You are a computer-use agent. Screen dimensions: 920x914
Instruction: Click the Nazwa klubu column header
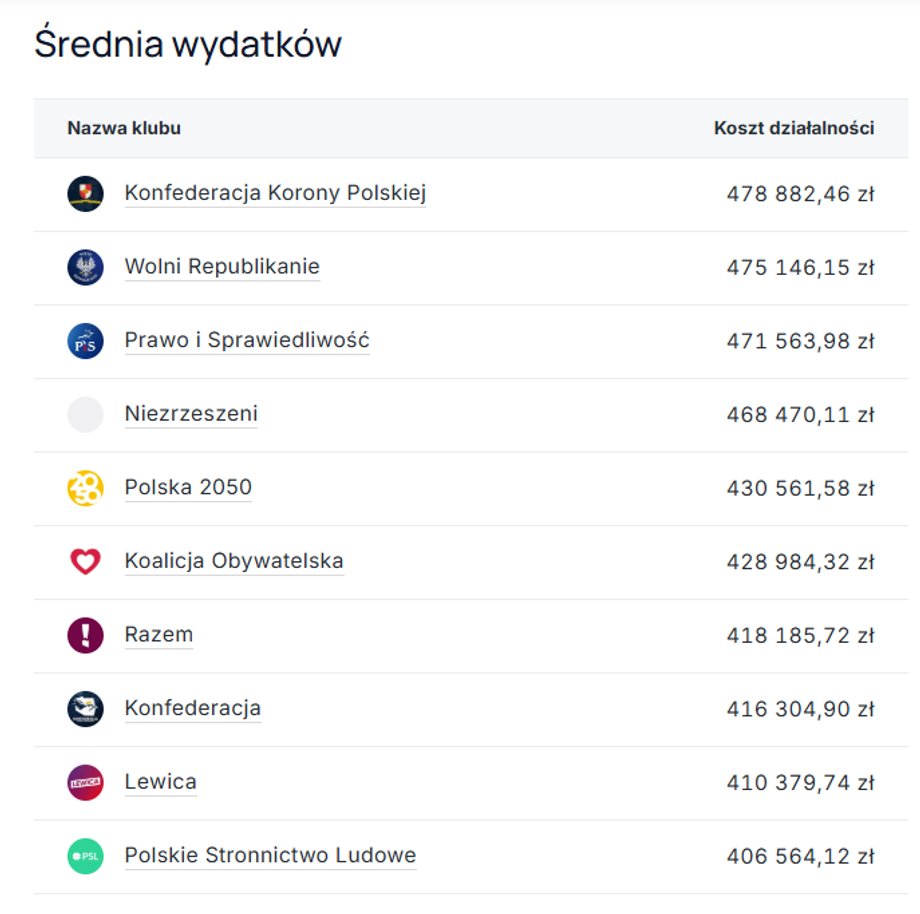pyautogui.click(x=124, y=128)
